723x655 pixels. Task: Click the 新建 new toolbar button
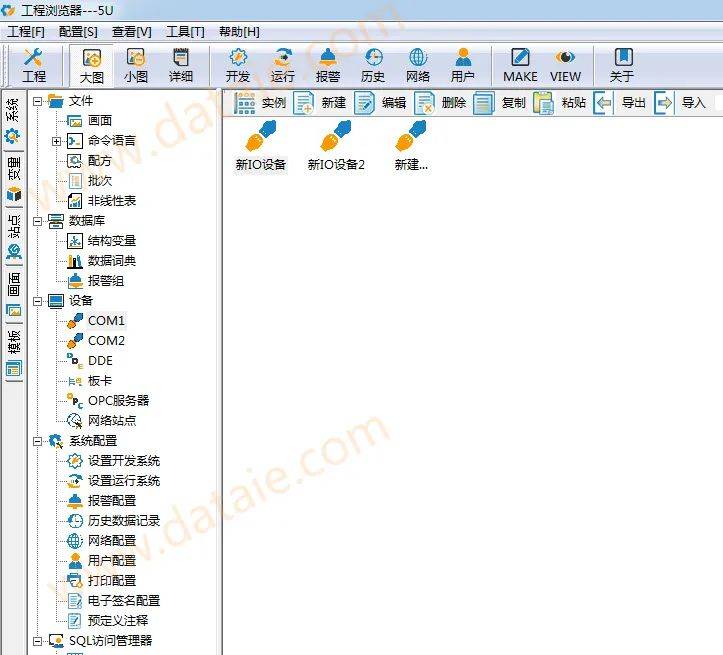click(x=320, y=102)
